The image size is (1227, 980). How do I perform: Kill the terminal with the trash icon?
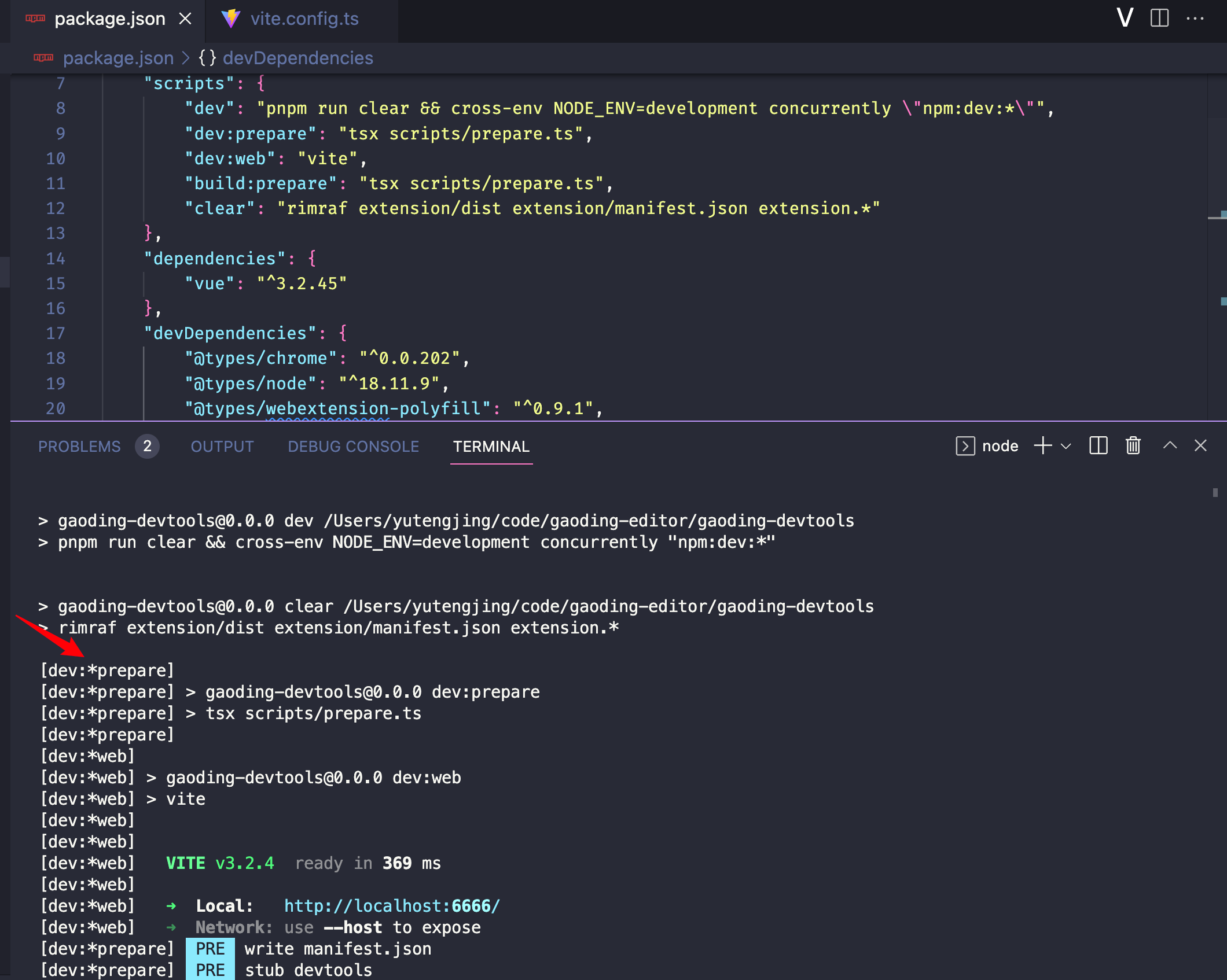pos(1133,445)
